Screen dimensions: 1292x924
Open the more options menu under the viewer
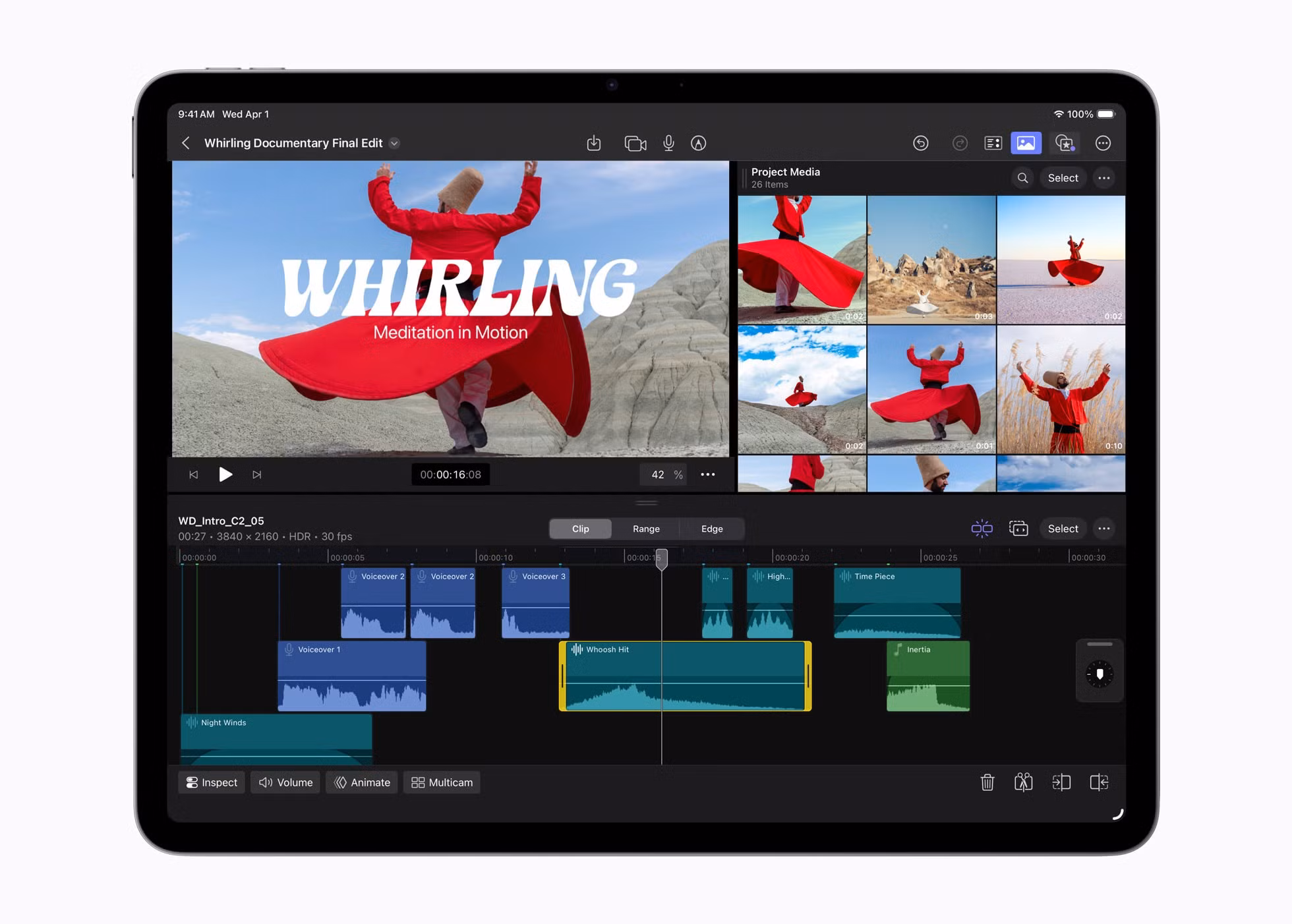point(708,474)
